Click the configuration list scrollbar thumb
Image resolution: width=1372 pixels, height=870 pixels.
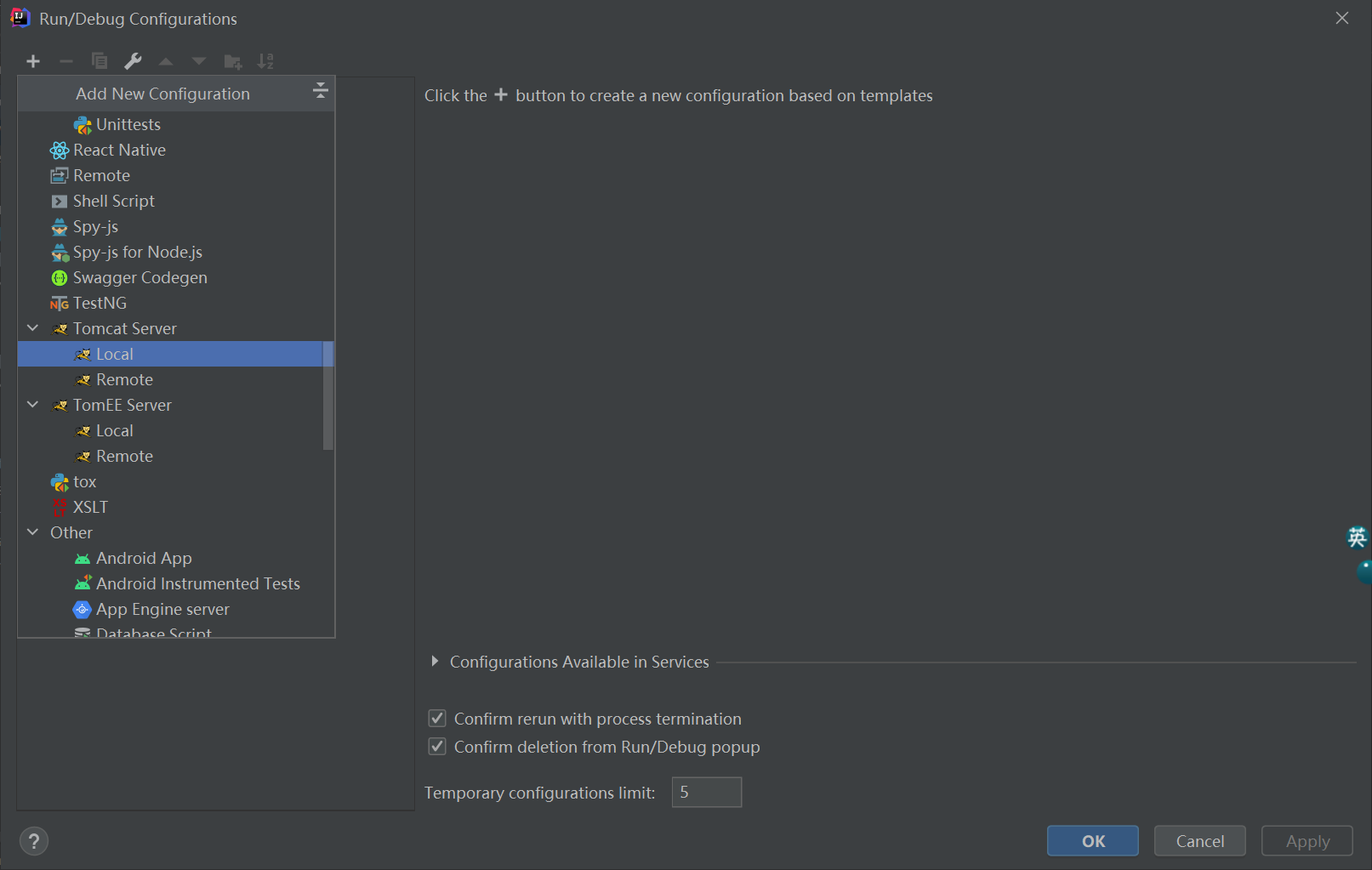point(328,395)
